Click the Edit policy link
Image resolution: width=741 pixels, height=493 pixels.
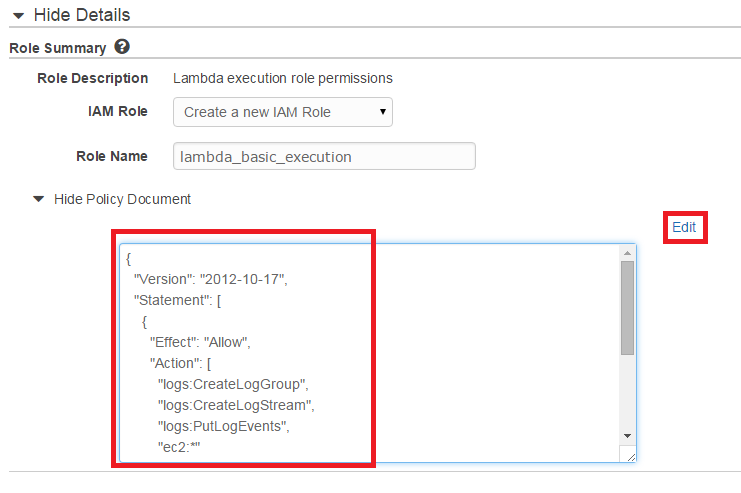coord(684,227)
